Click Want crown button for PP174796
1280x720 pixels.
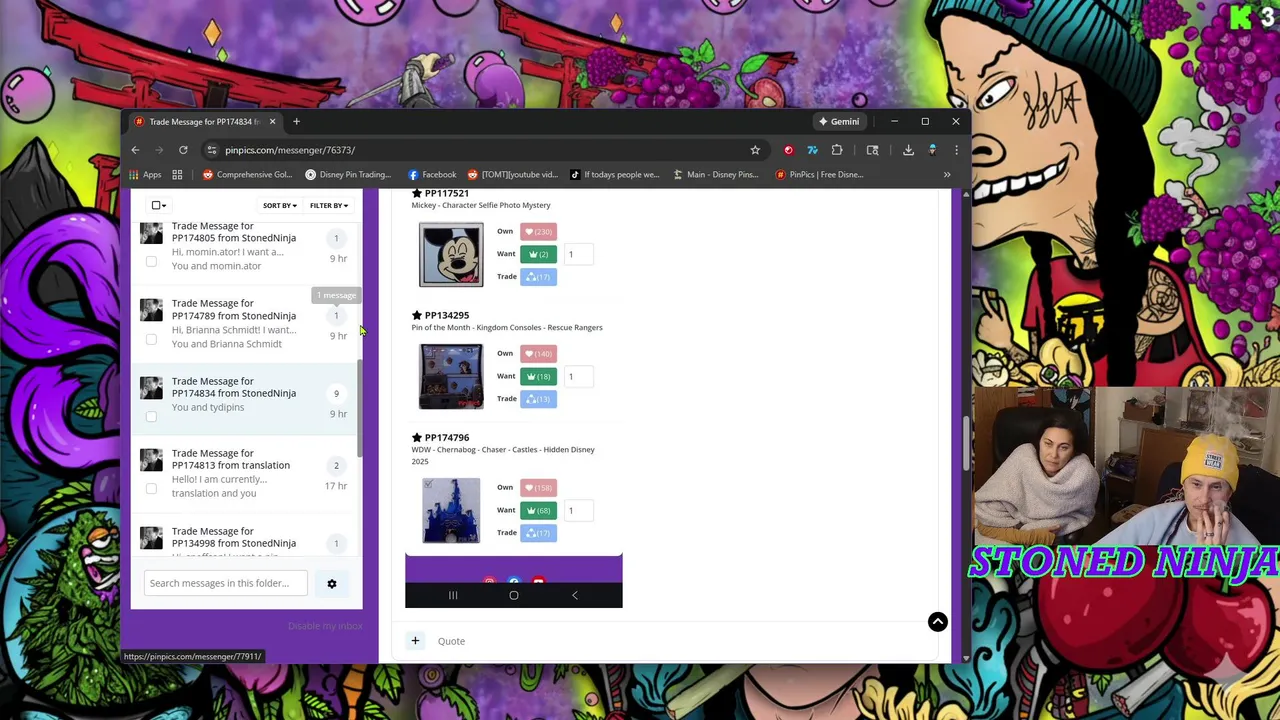[x=538, y=510]
